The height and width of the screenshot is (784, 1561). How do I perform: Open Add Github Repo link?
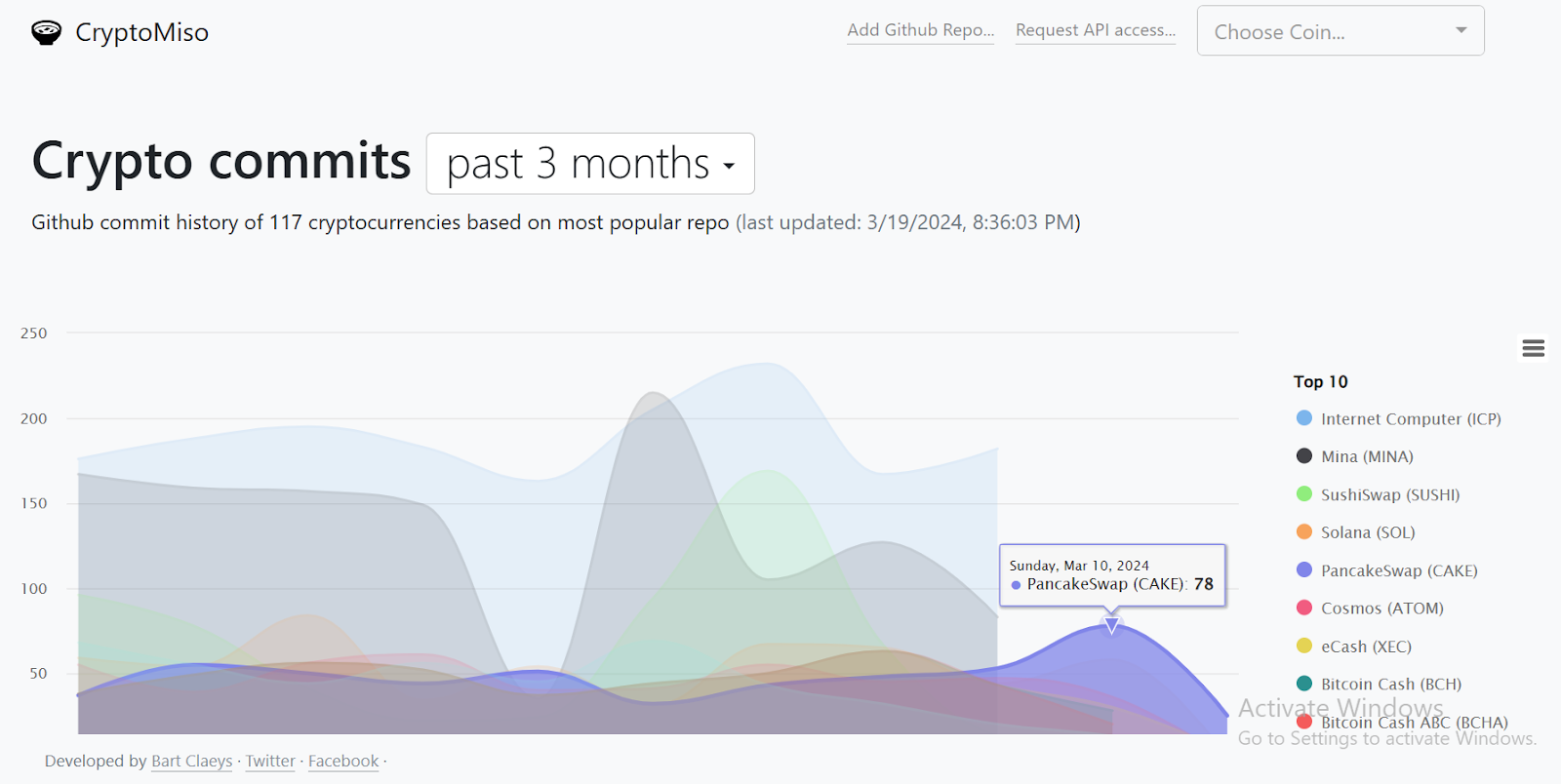pos(920,30)
